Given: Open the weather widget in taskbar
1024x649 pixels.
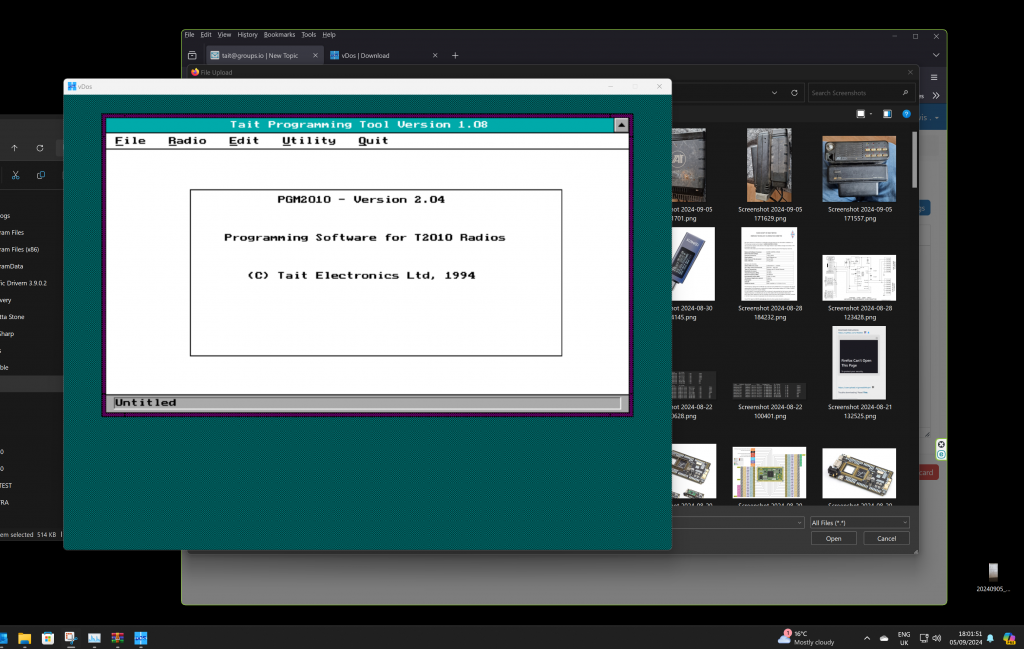Looking at the screenshot, I should click(x=810, y=637).
